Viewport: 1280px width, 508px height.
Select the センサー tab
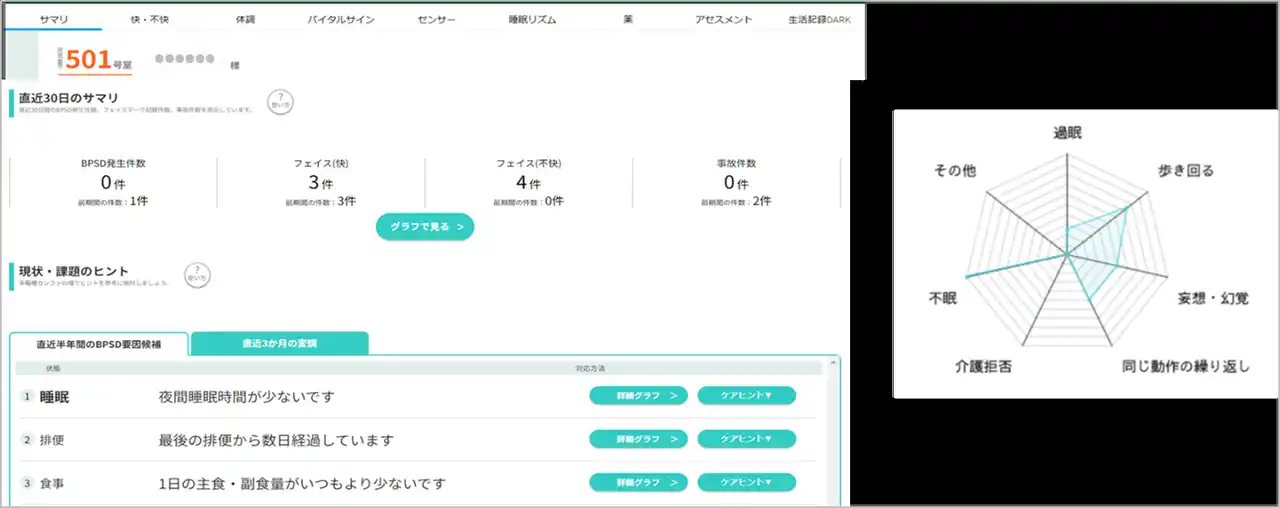(438, 19)
